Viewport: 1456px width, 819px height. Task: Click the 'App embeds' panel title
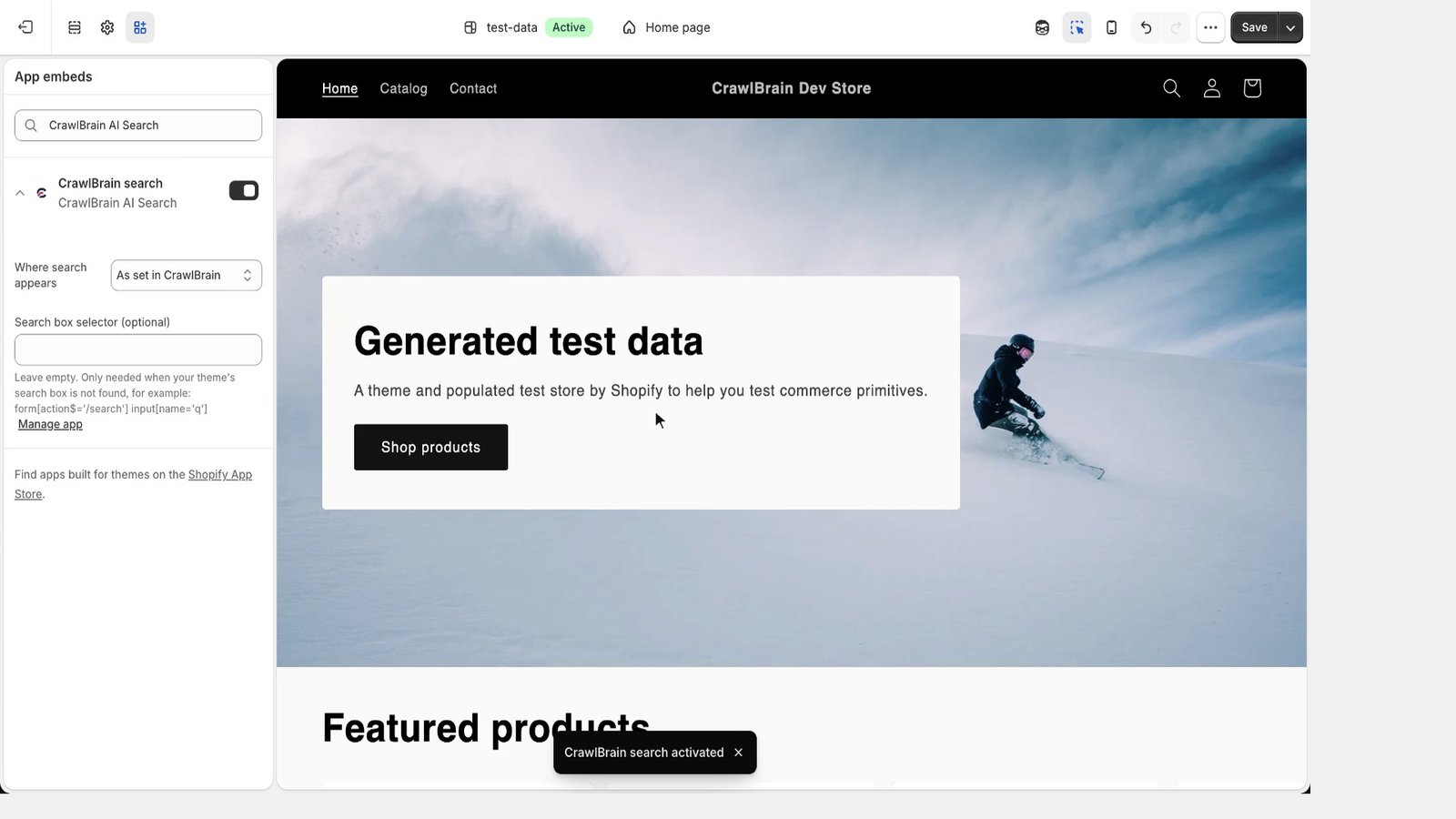point(54,76)
